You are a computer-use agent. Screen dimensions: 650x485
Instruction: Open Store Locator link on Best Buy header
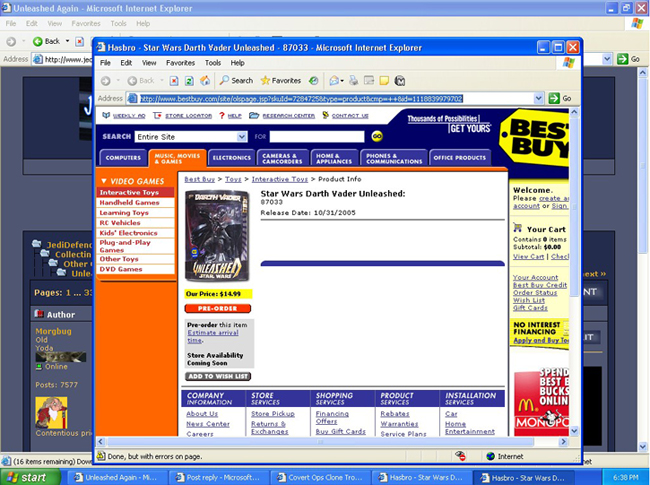click(182, 116)
